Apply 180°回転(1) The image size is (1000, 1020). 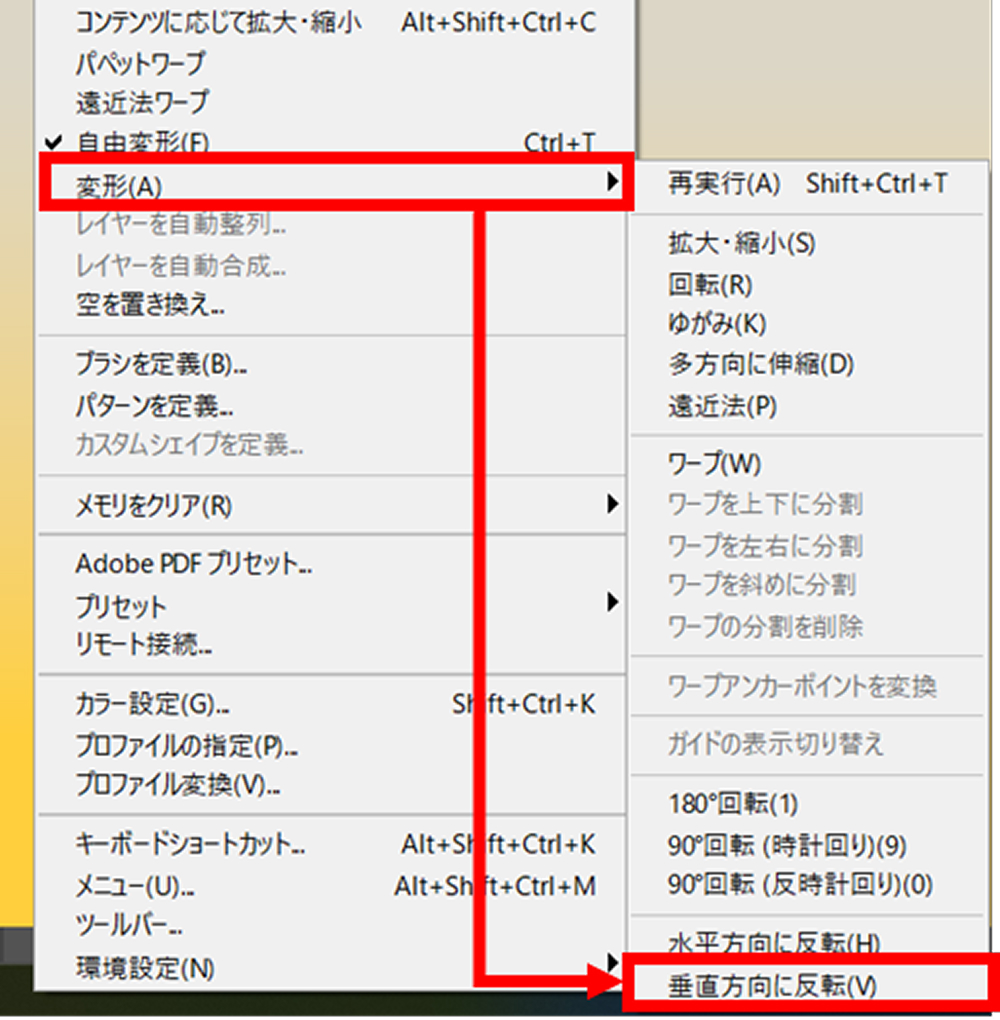pyautogui.click(x=733, y=803)
